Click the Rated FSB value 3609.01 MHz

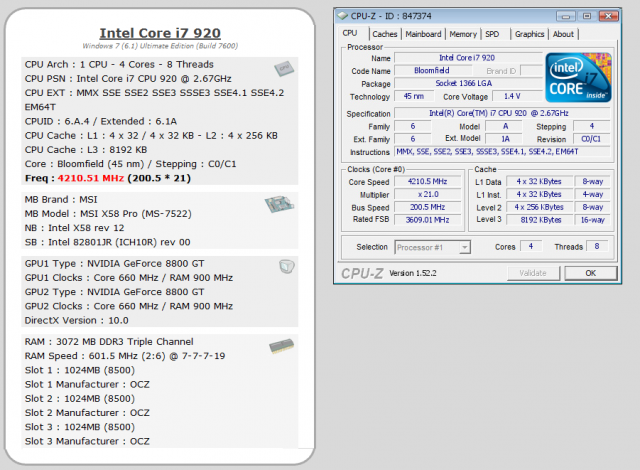428,220
